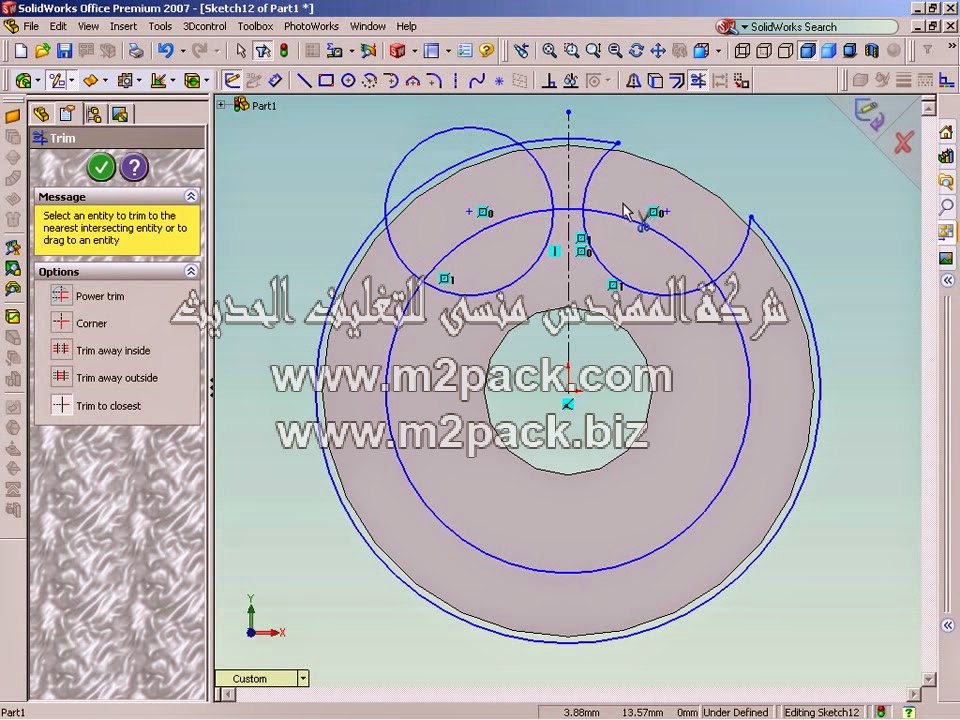This screenshot has width=960, height=720.
Task: Click the Smart Dimension icon
Action: coord(275,81)
